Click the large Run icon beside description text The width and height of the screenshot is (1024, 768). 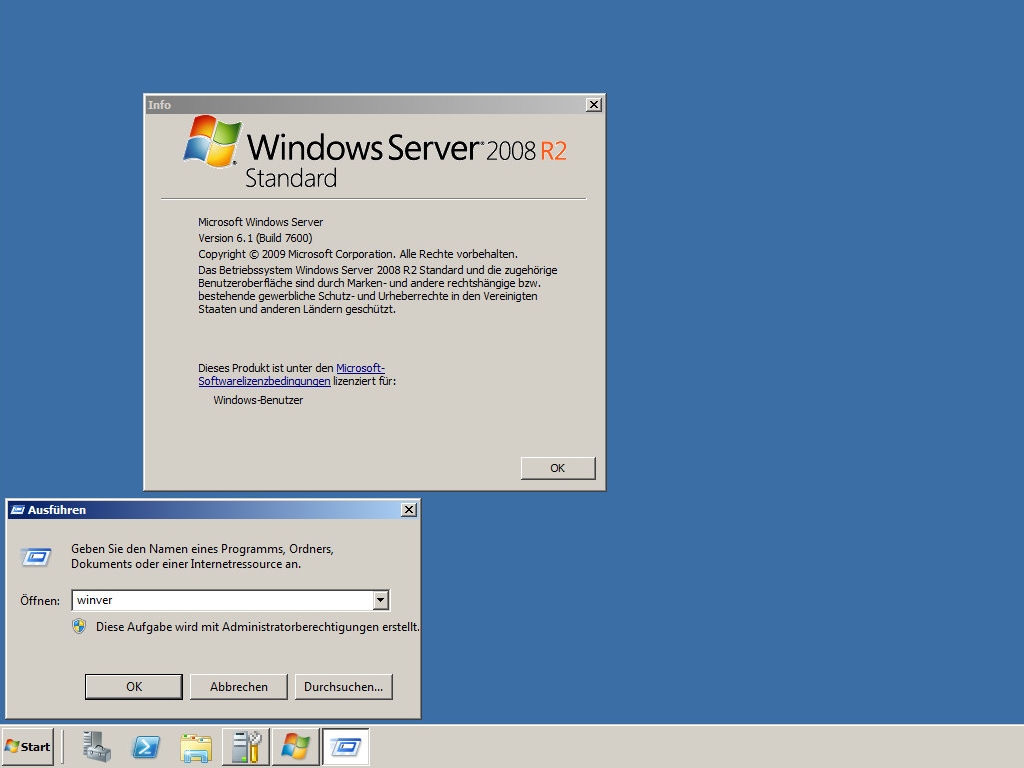(x=37, y=556)
